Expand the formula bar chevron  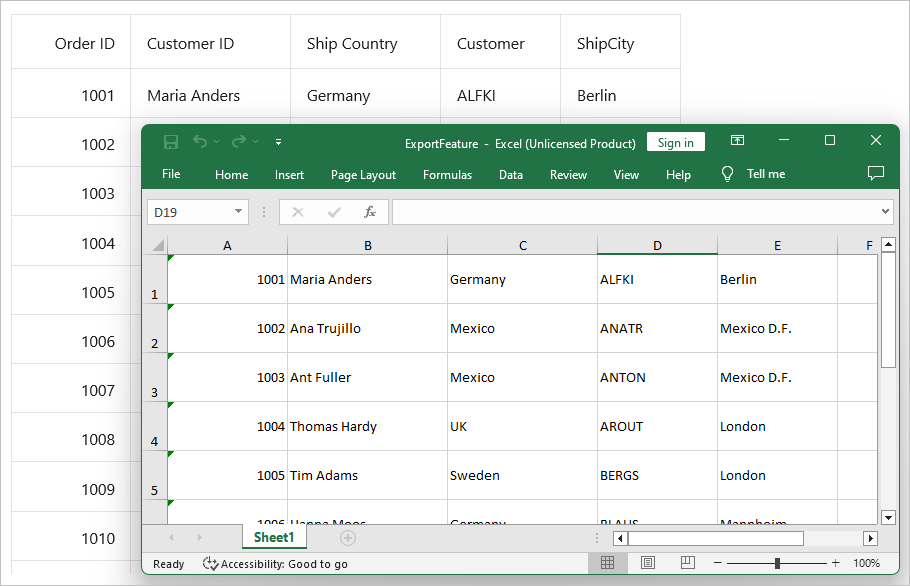tap(884, 212)
